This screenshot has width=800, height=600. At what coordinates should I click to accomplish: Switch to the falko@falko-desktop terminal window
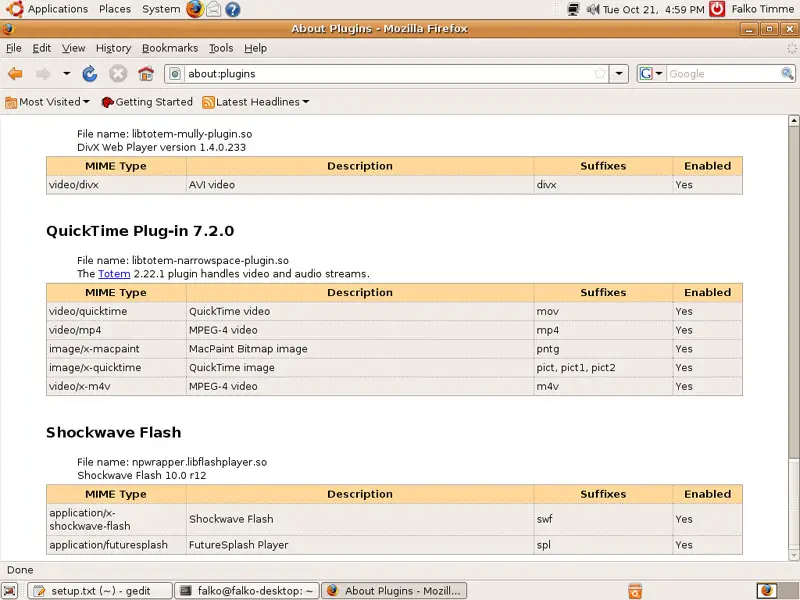[x=247, y=591]
